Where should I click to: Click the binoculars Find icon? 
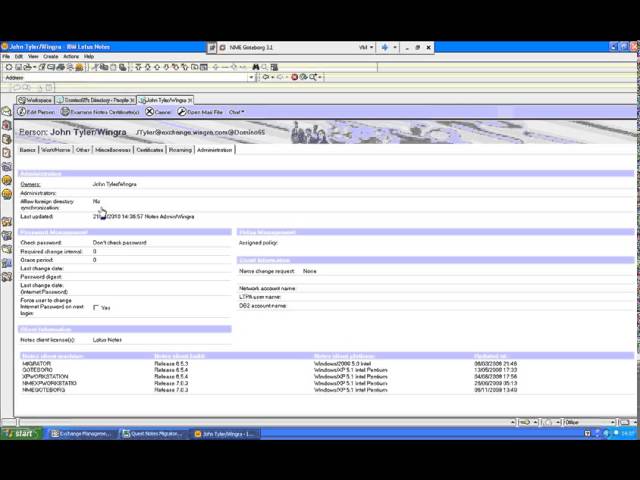(256, 67)
